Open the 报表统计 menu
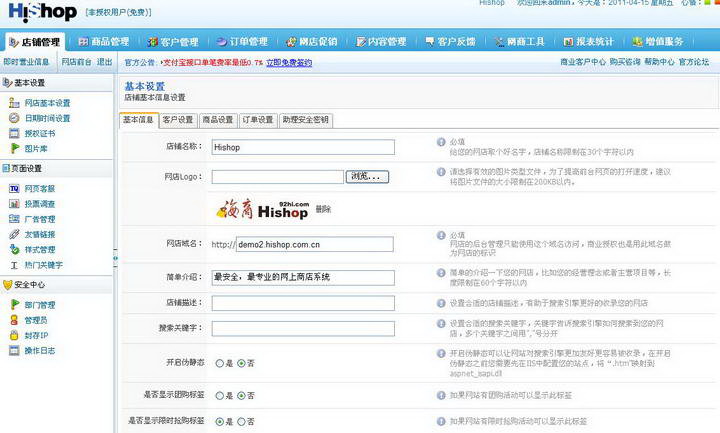 click(589, 42)
